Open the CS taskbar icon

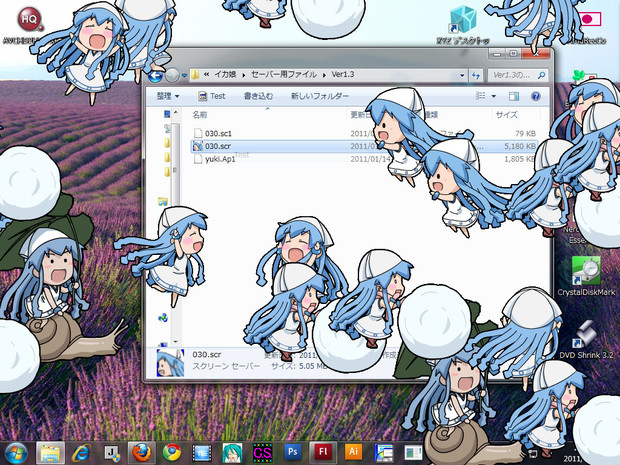[263, 453]
